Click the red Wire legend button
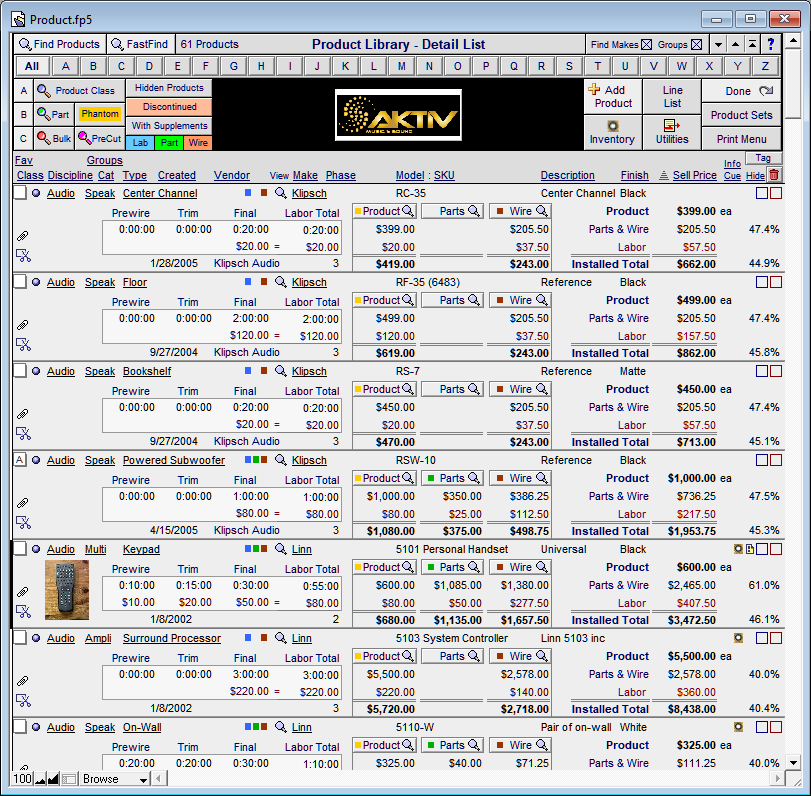 [198, 143]
